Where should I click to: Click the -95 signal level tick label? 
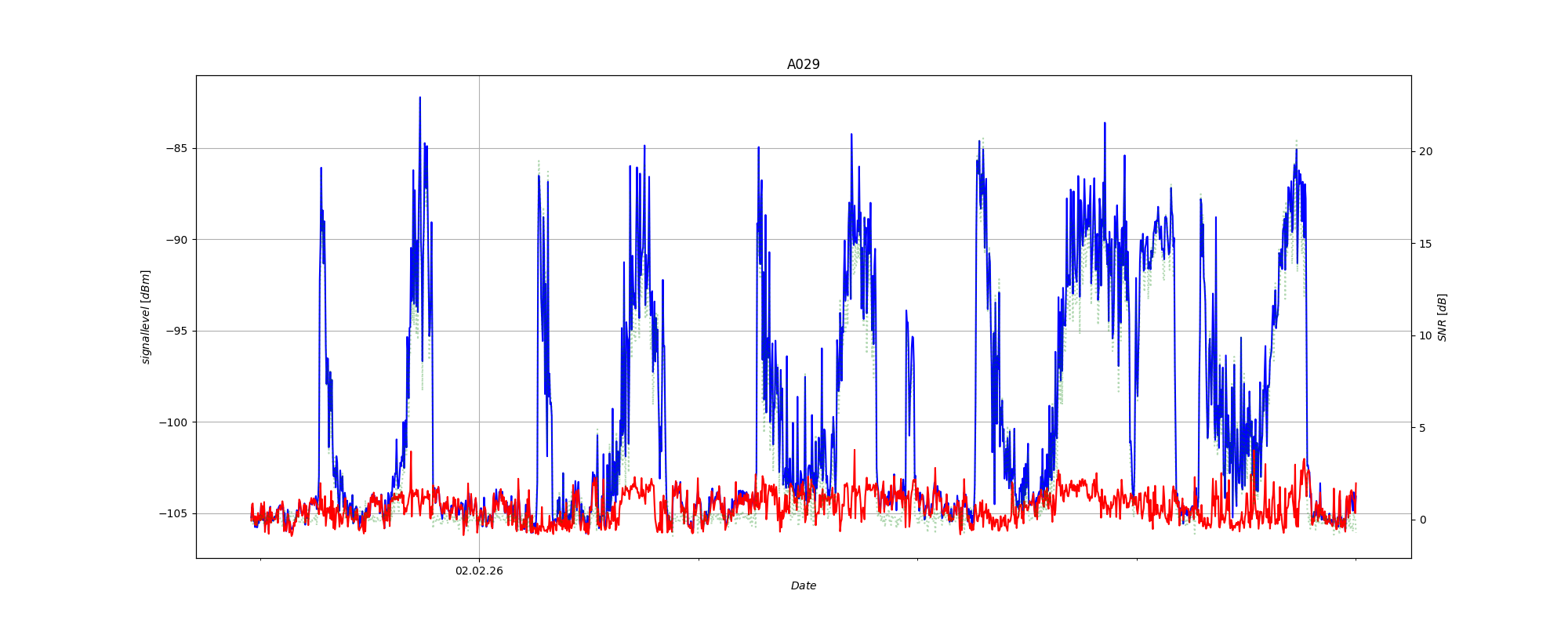[176, 331]
